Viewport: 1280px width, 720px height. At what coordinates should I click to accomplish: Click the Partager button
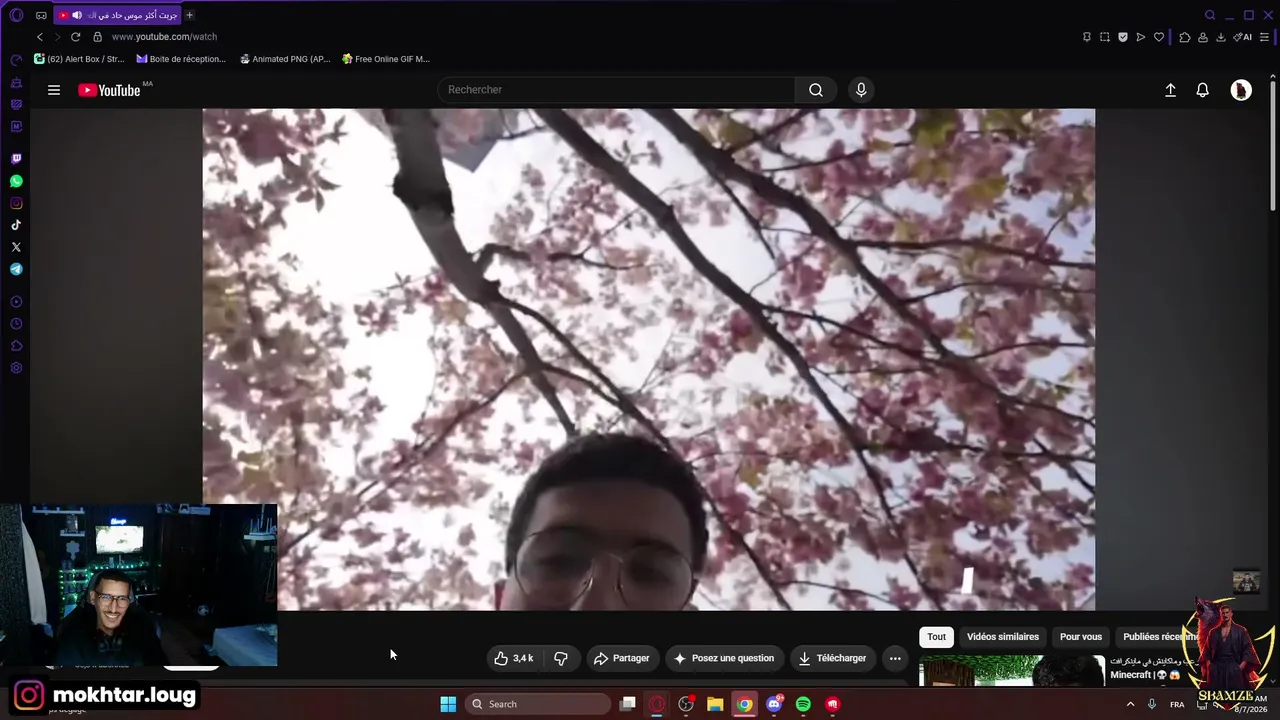(621, 658)
